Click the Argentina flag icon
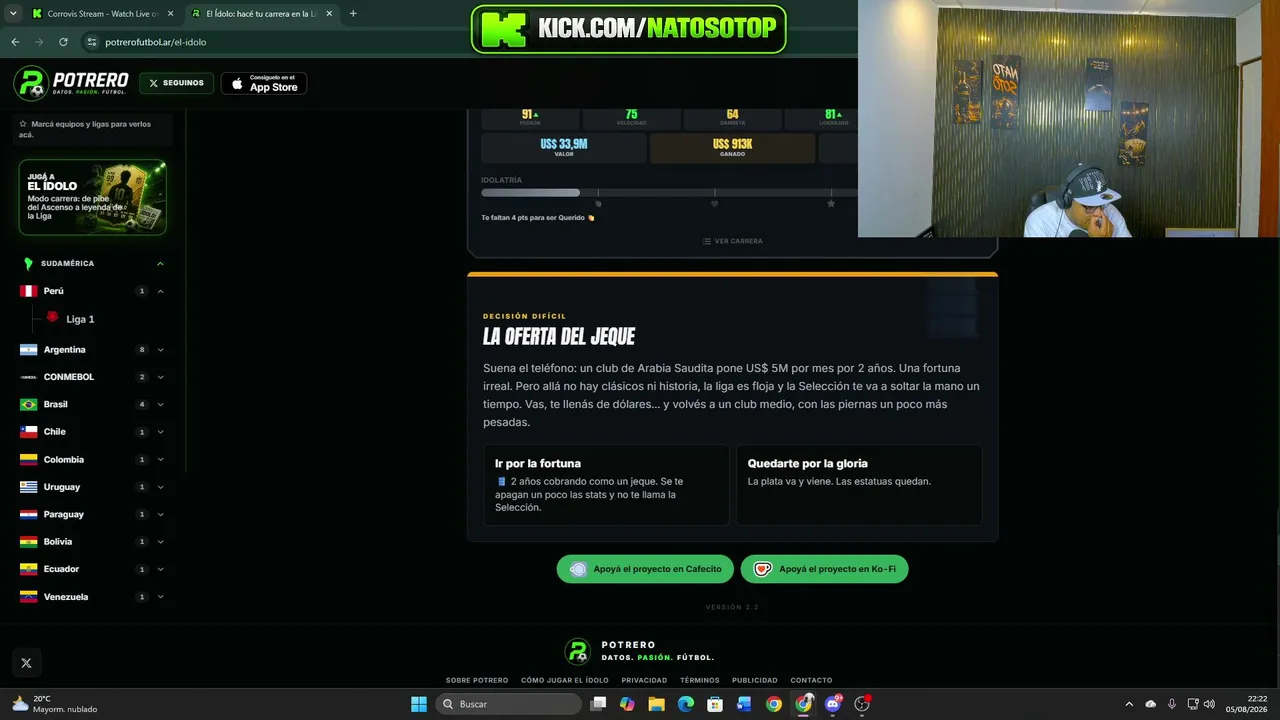1280x720 pixels. click(28, 350)
